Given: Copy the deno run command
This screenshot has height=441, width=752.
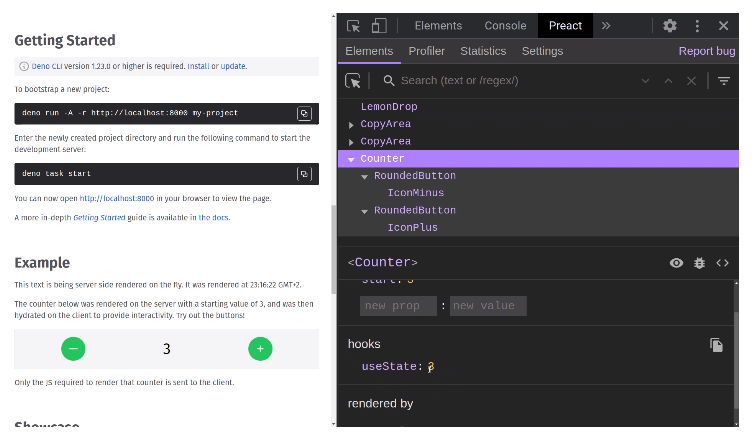Looking at the screenshot, I should (x=304, y=114).
